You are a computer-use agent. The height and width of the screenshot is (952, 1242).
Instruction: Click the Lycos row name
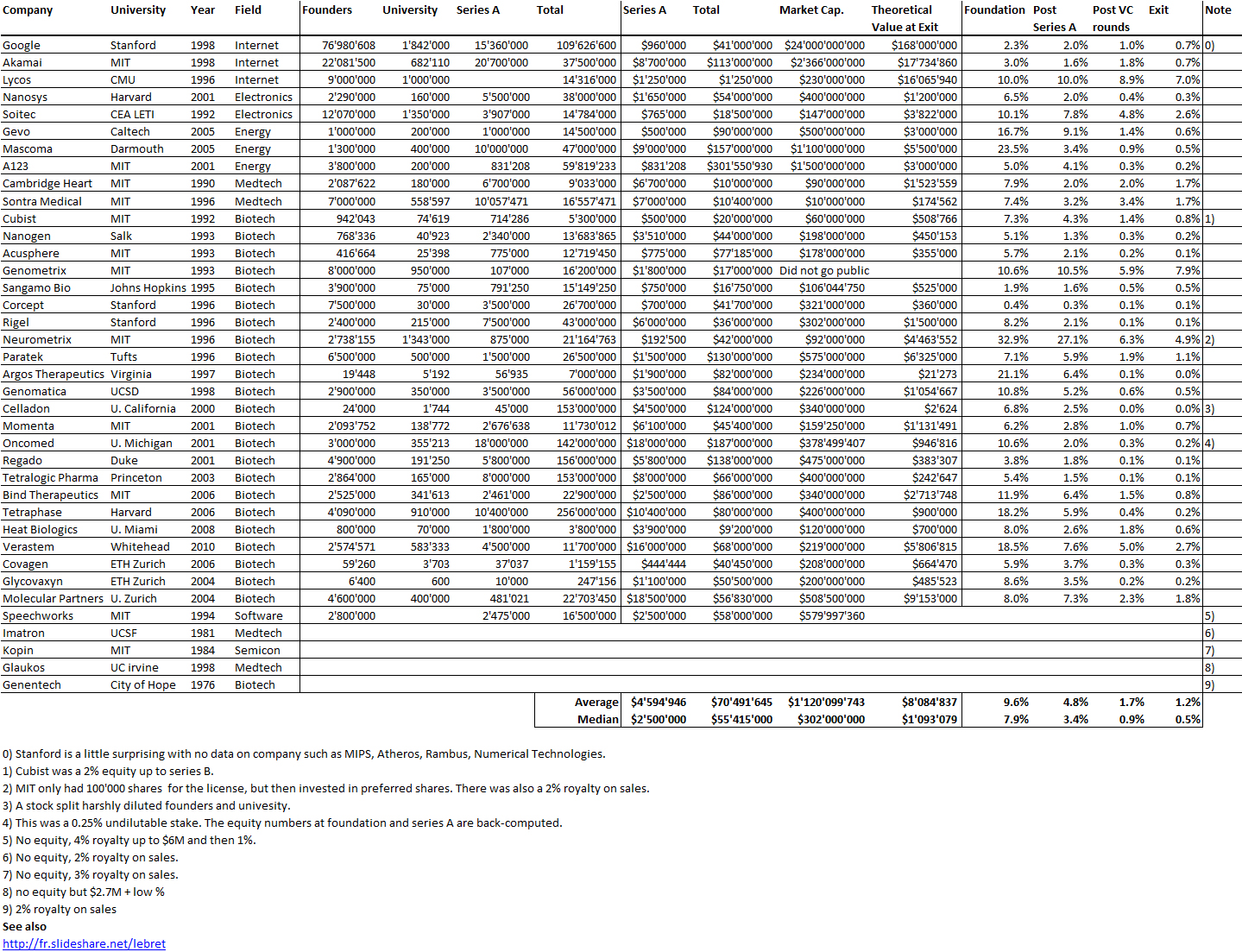(16, 79)
